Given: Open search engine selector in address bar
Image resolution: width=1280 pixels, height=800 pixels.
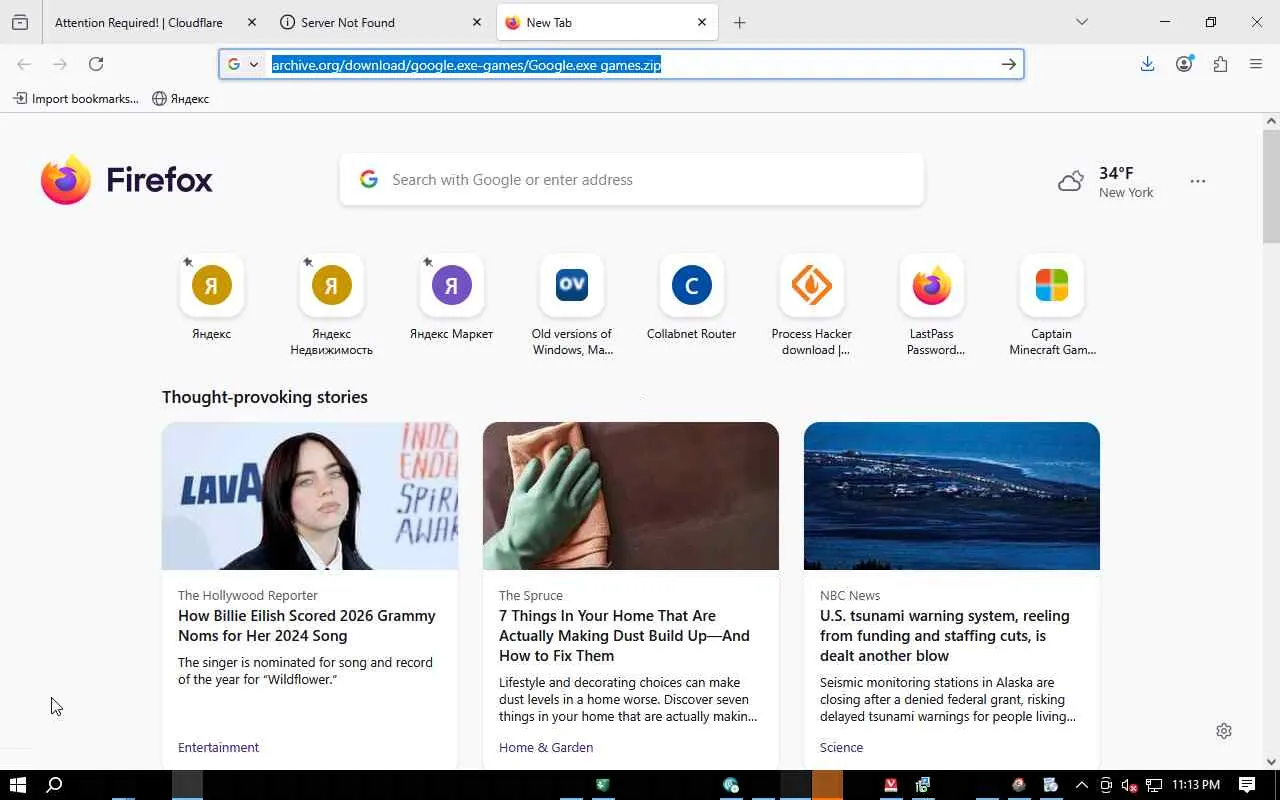Looking at the screenshot, I should click(x=243, y=64).
